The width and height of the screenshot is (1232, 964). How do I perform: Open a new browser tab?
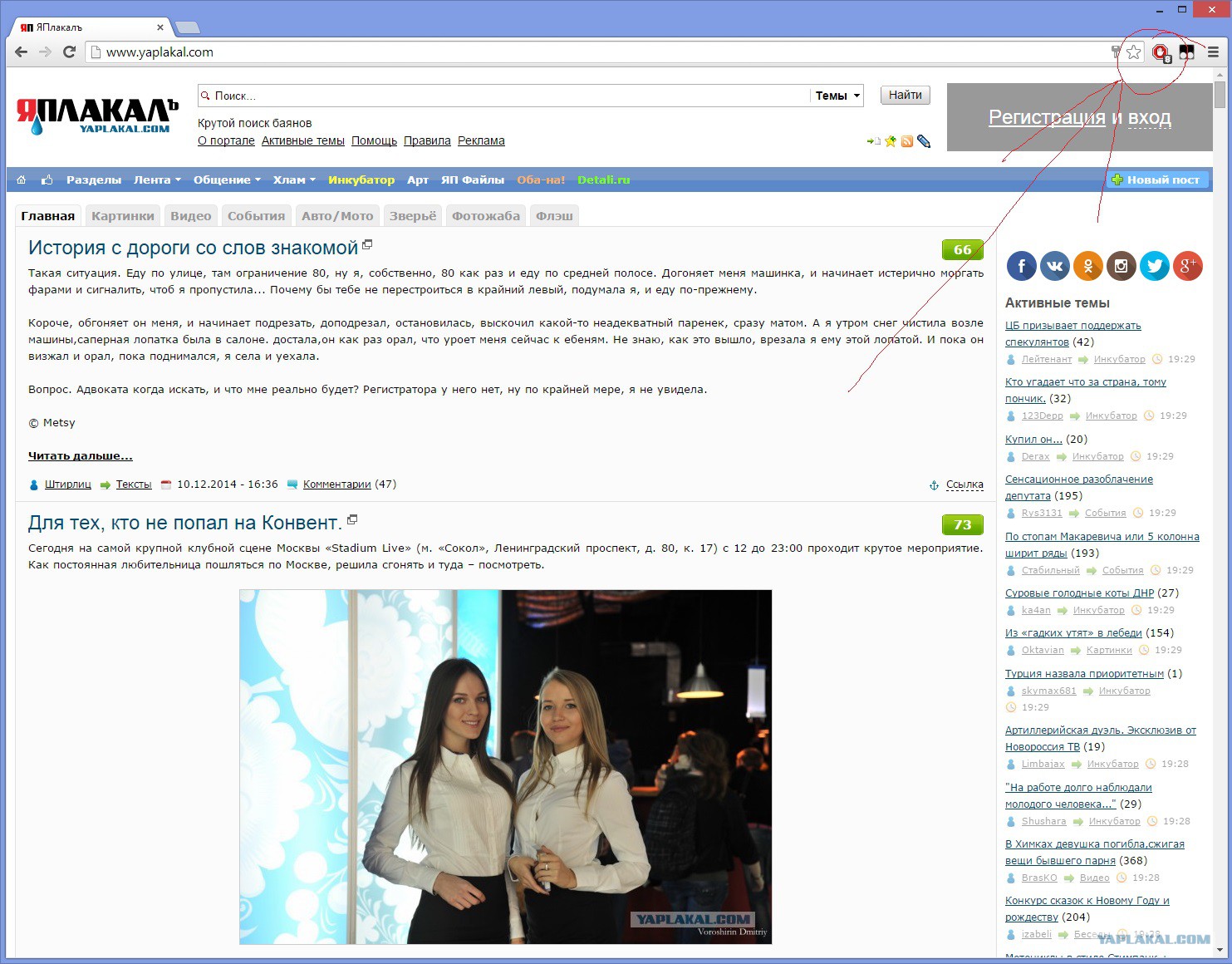(188, 27)
